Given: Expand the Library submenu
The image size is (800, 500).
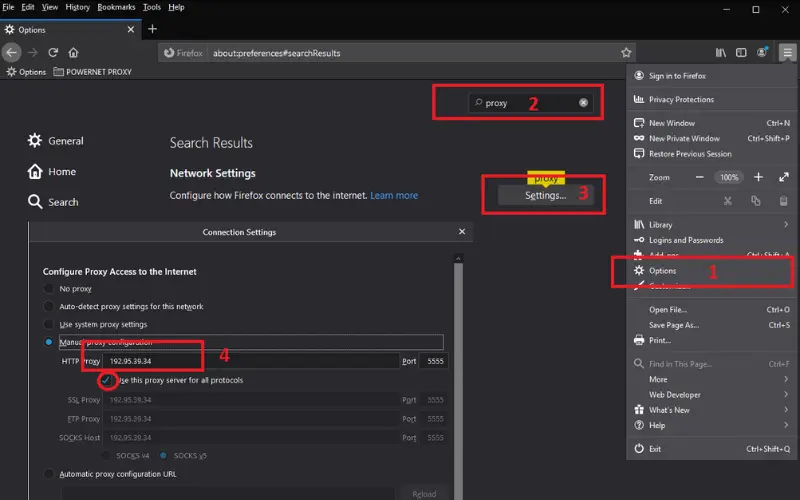Looking at the screenshot, I should tap(711, 224).
